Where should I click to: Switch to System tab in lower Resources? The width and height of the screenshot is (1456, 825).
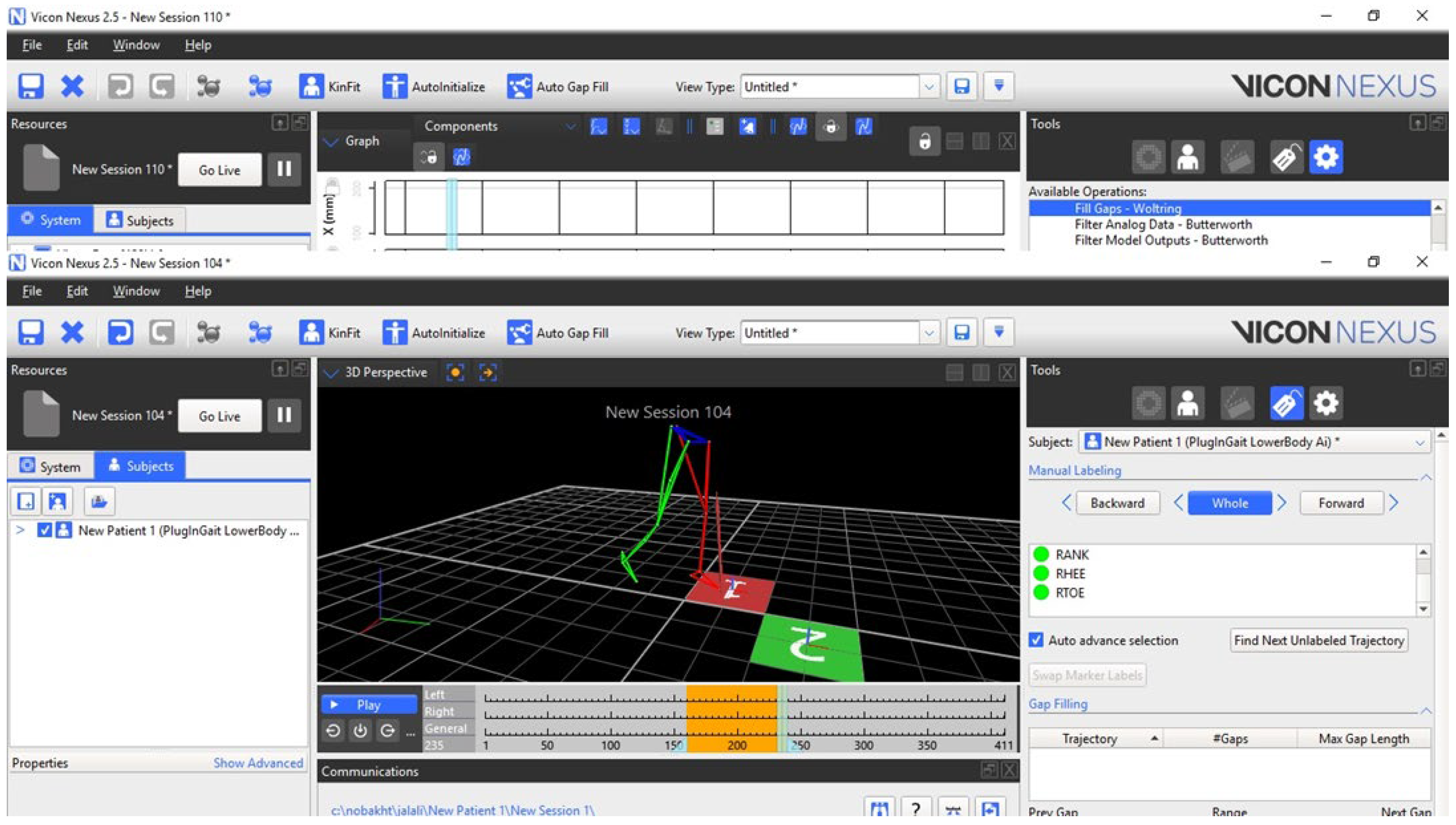pyautogui.click(x=51, y=466)
